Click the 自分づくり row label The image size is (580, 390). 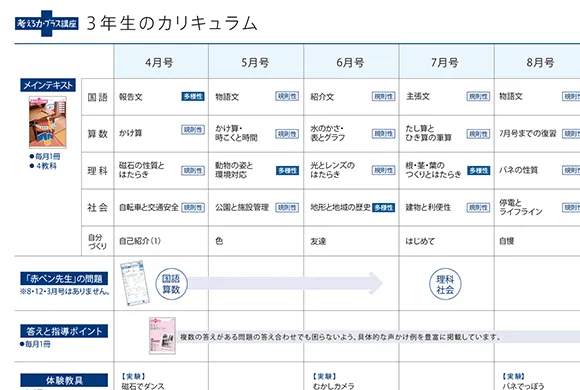pos(98,241)
